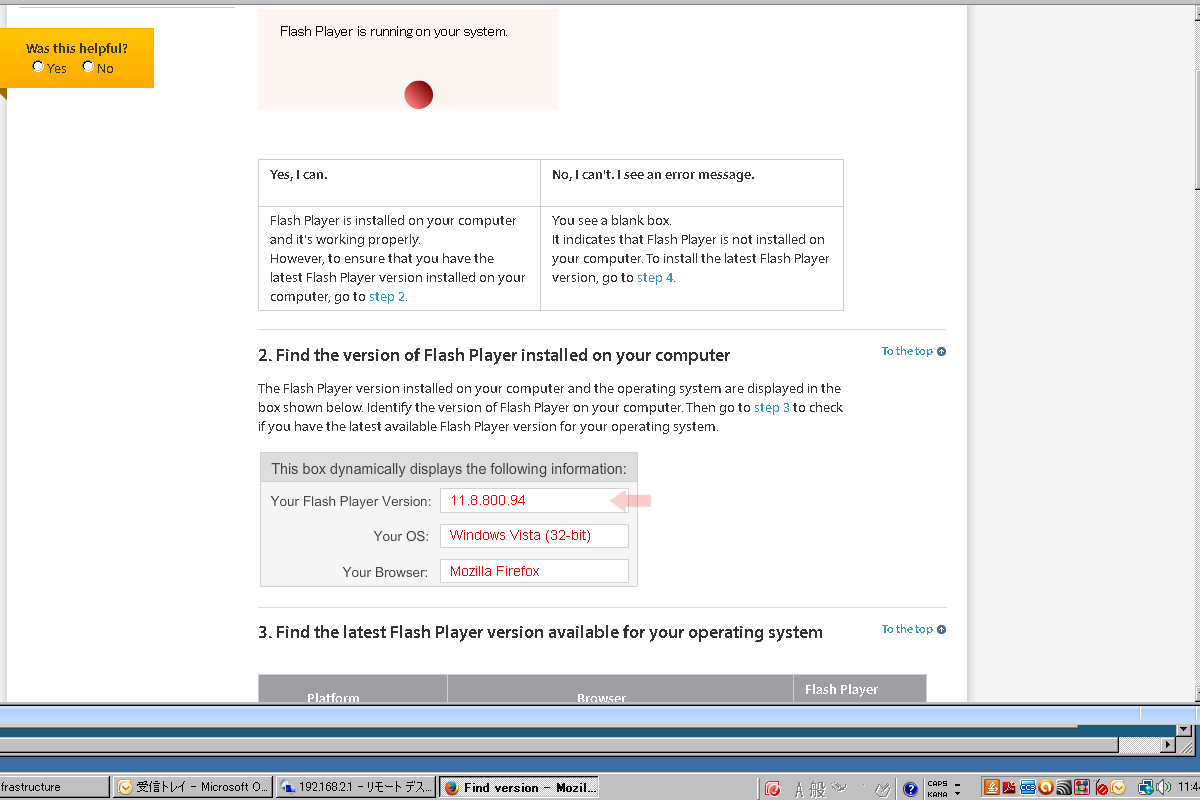This screenshot has height=800, width=1200.
Task: Launch Adobe Reader from the system tray
Action: point(1009,787)
